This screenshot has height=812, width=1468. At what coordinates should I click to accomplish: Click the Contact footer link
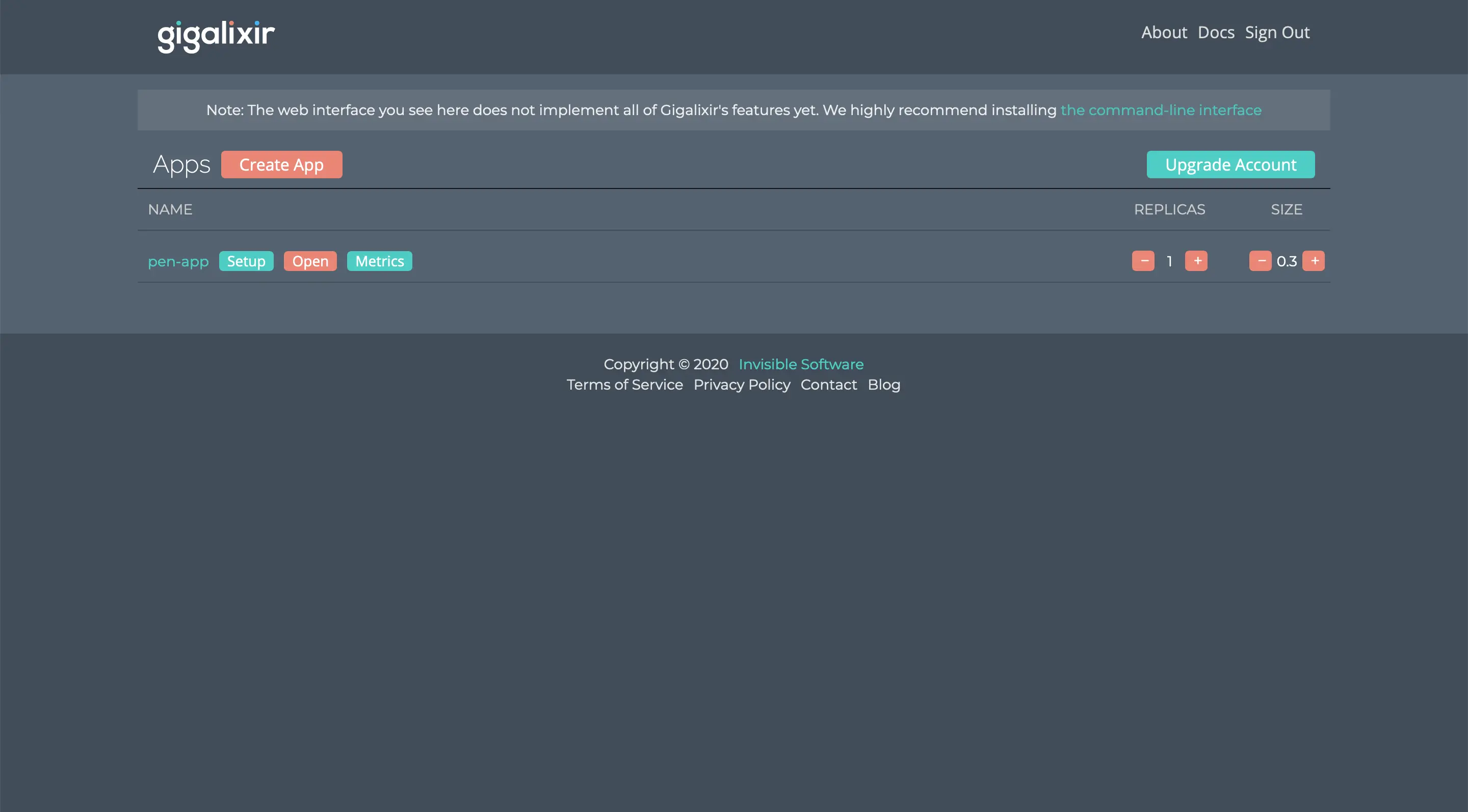[x=829, y=385]
